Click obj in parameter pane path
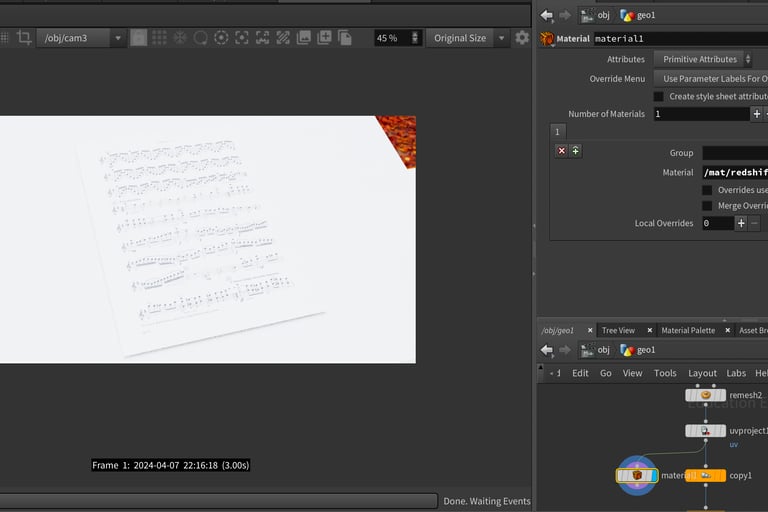 tap(596, 15)
